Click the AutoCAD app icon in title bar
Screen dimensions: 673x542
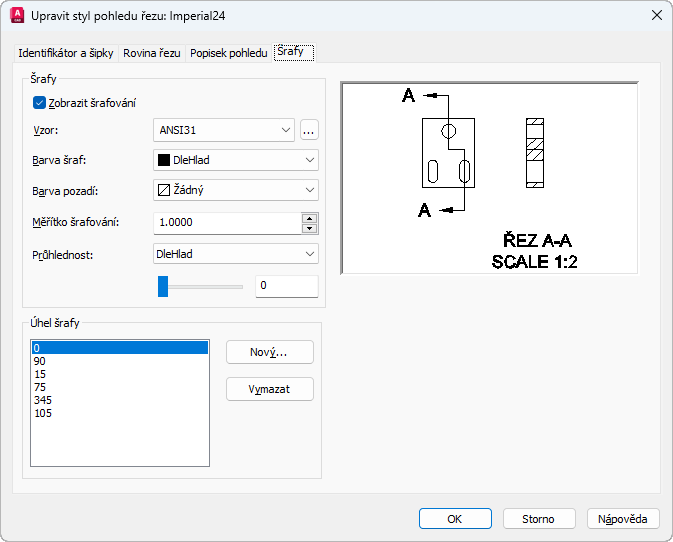16,15
